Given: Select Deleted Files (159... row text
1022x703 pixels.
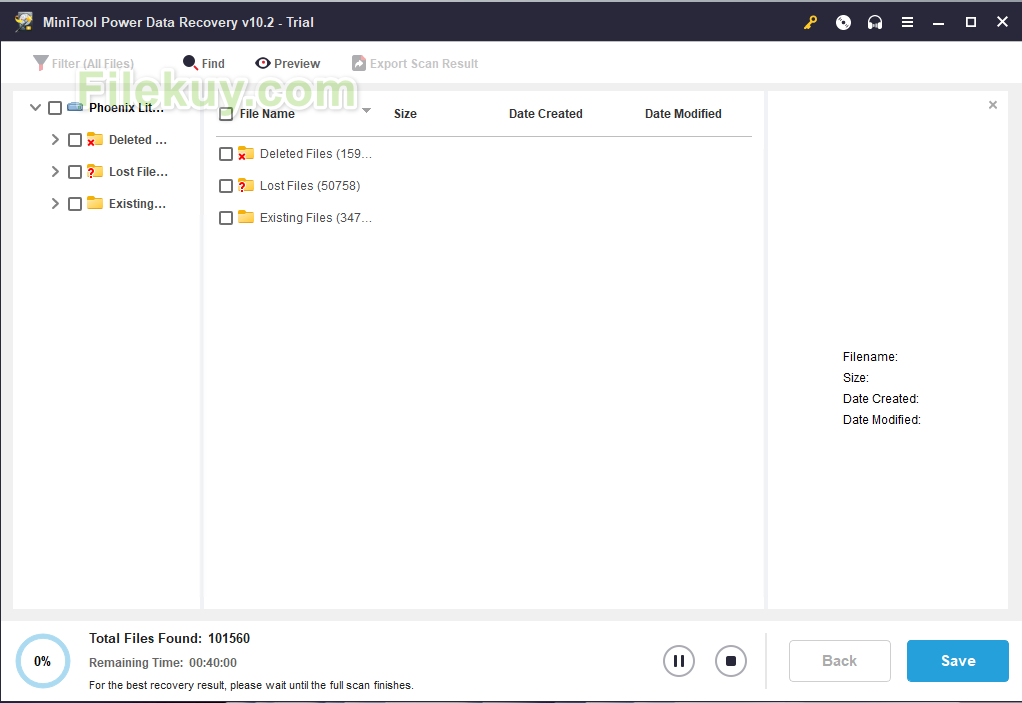Looking at the screenshot, I should [x=316, y=154].
